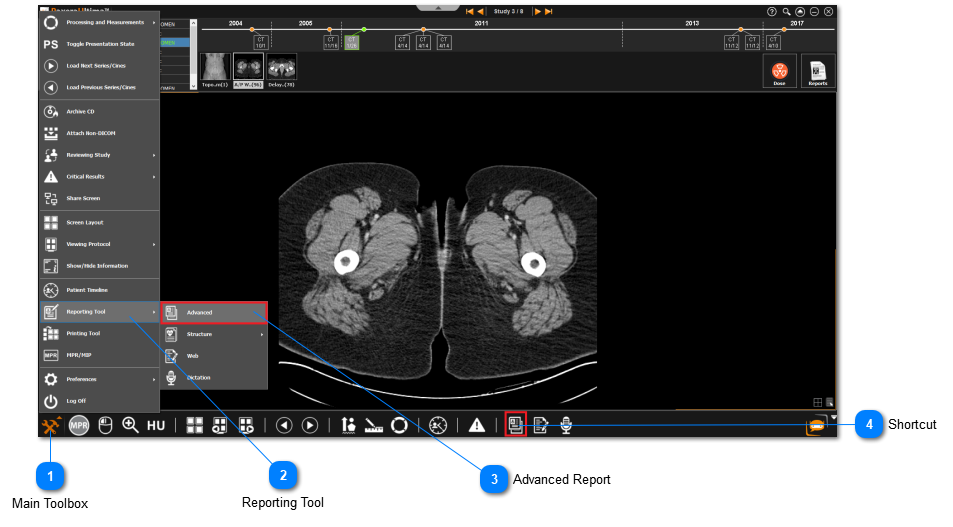Select the Delay series thumbnail

(282, 67)
